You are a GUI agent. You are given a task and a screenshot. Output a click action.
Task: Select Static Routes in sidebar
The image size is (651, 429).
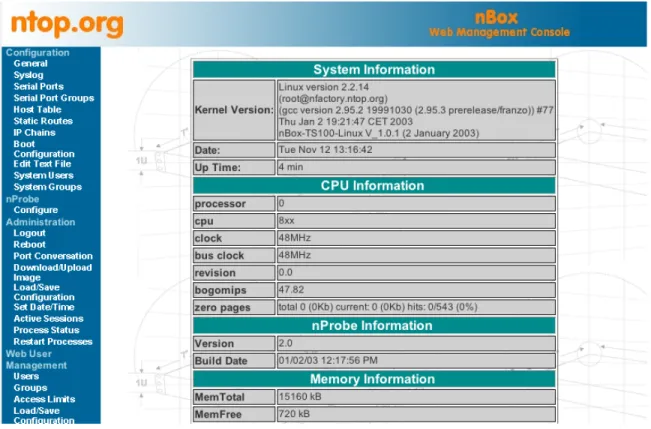(x=43, y=121)
